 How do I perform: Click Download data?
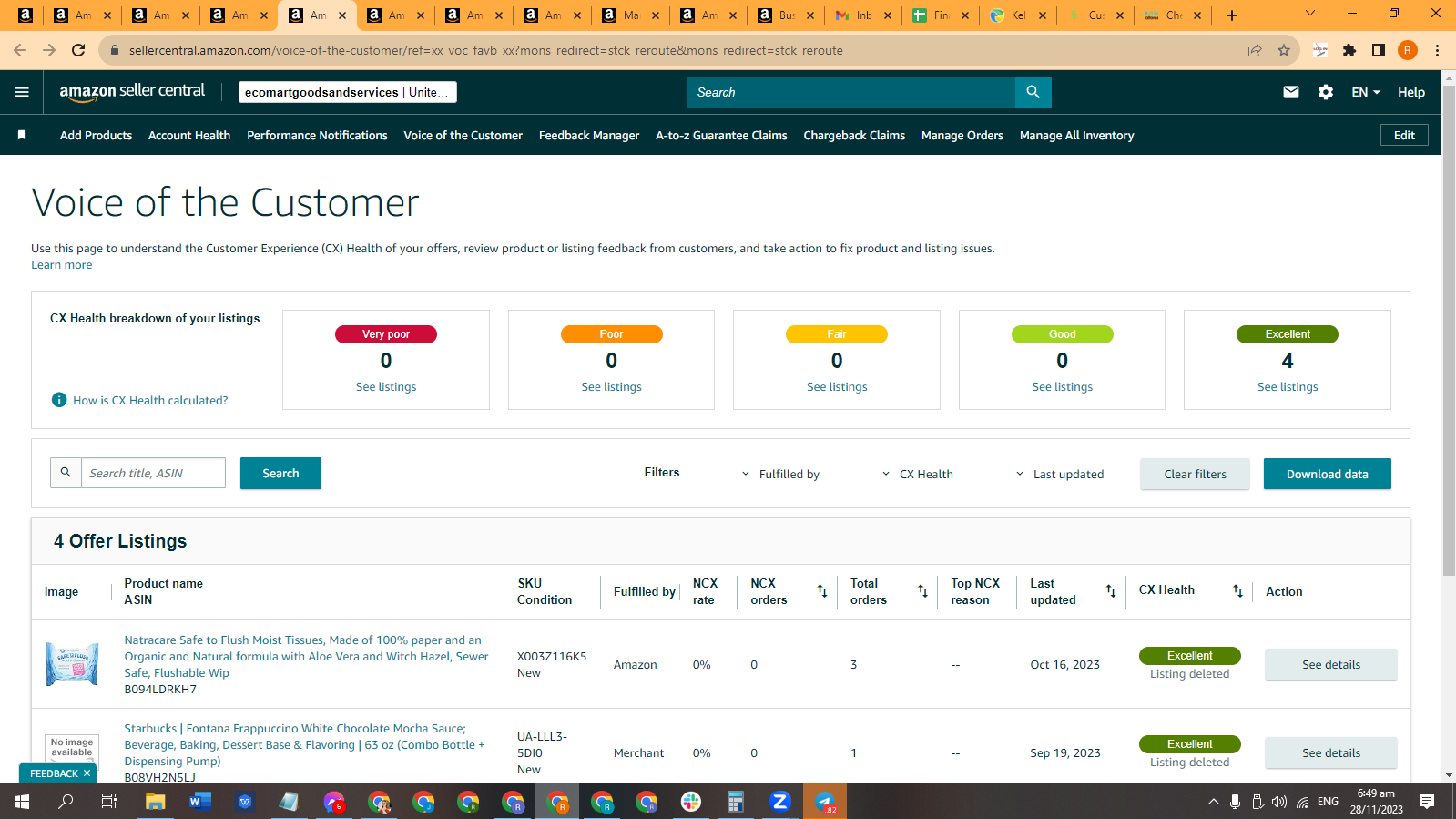(x=1327, y=474)
